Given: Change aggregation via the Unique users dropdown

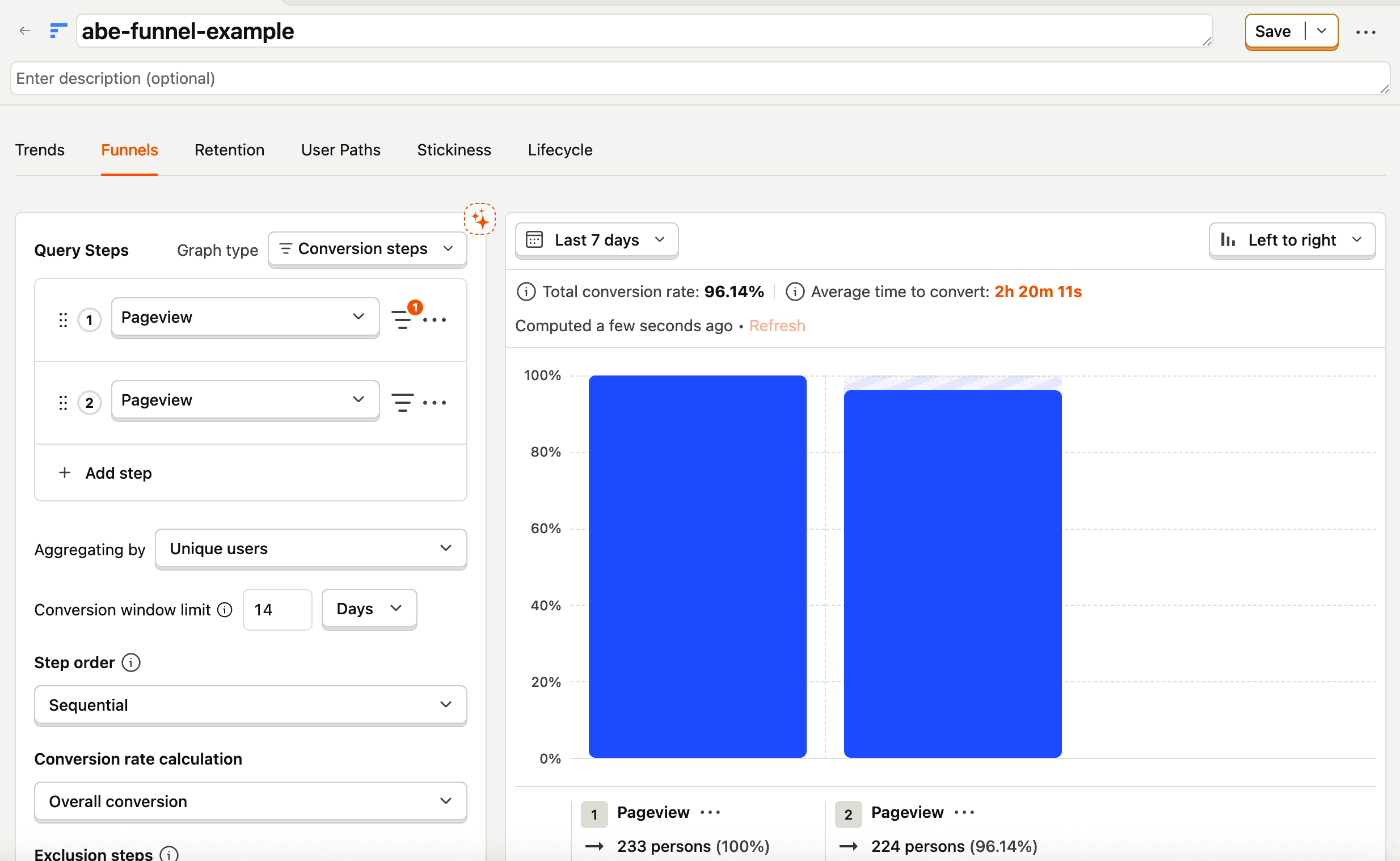Looking at the screenshot, I should (x=310, y=548).
